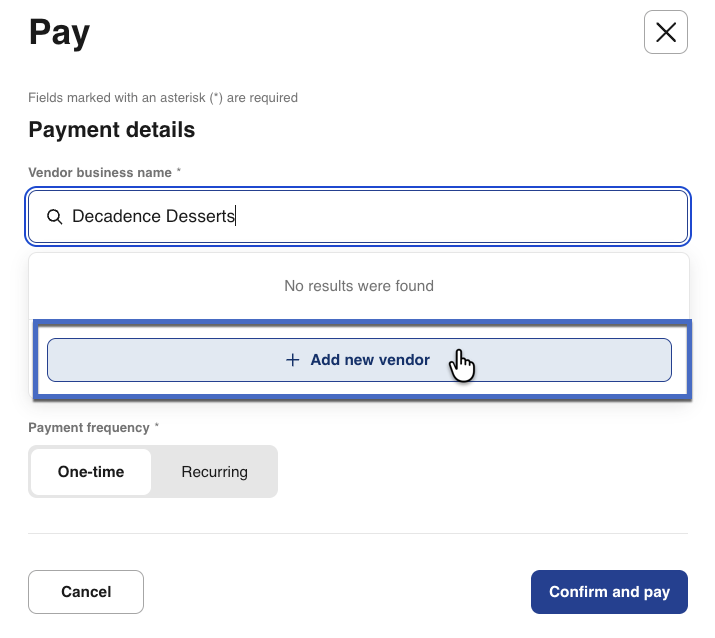Select One-time payment frequency
This screenshot has height=638, width=715.
[x=91, y=472]
